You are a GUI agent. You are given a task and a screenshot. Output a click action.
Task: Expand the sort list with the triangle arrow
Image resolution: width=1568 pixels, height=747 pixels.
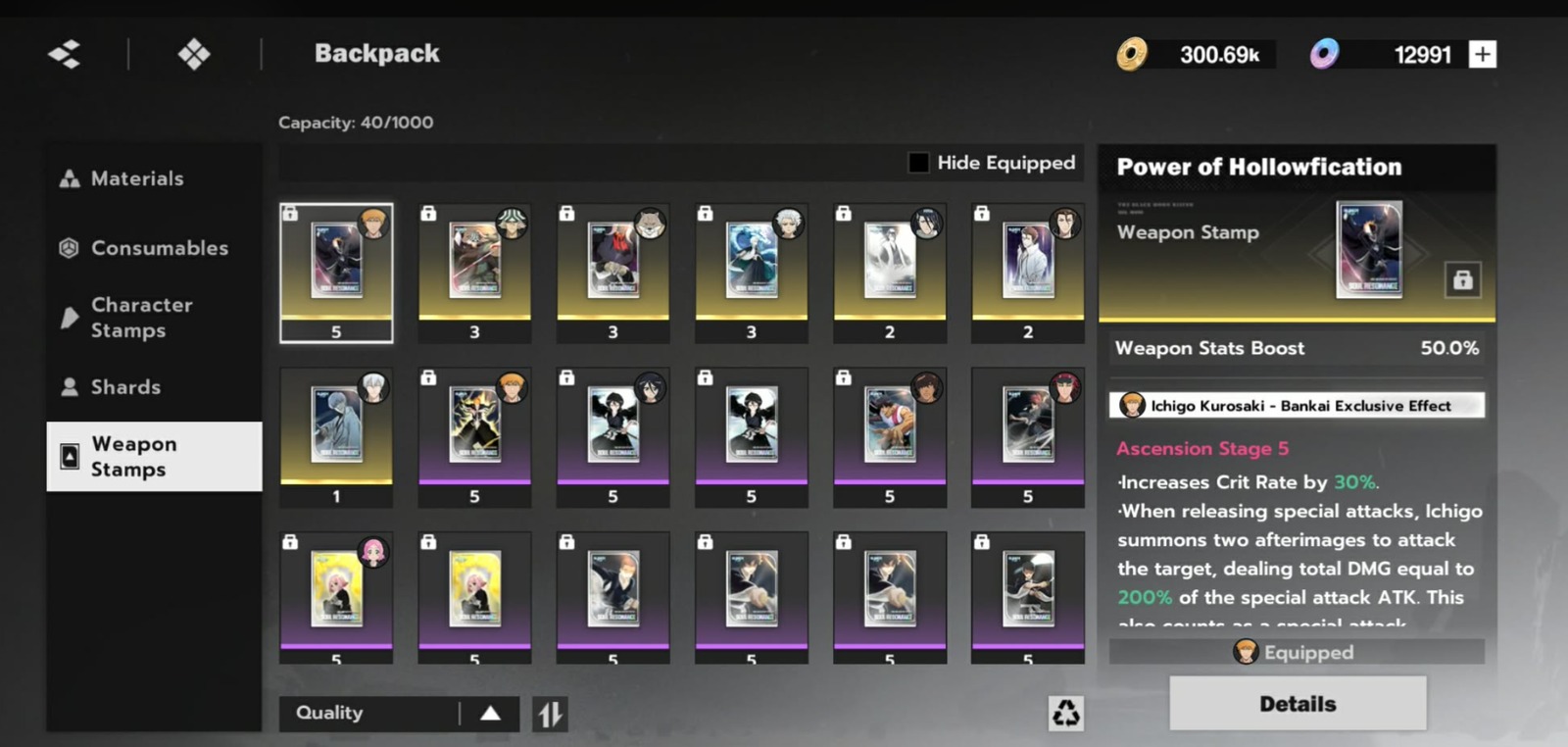[490, 713]
